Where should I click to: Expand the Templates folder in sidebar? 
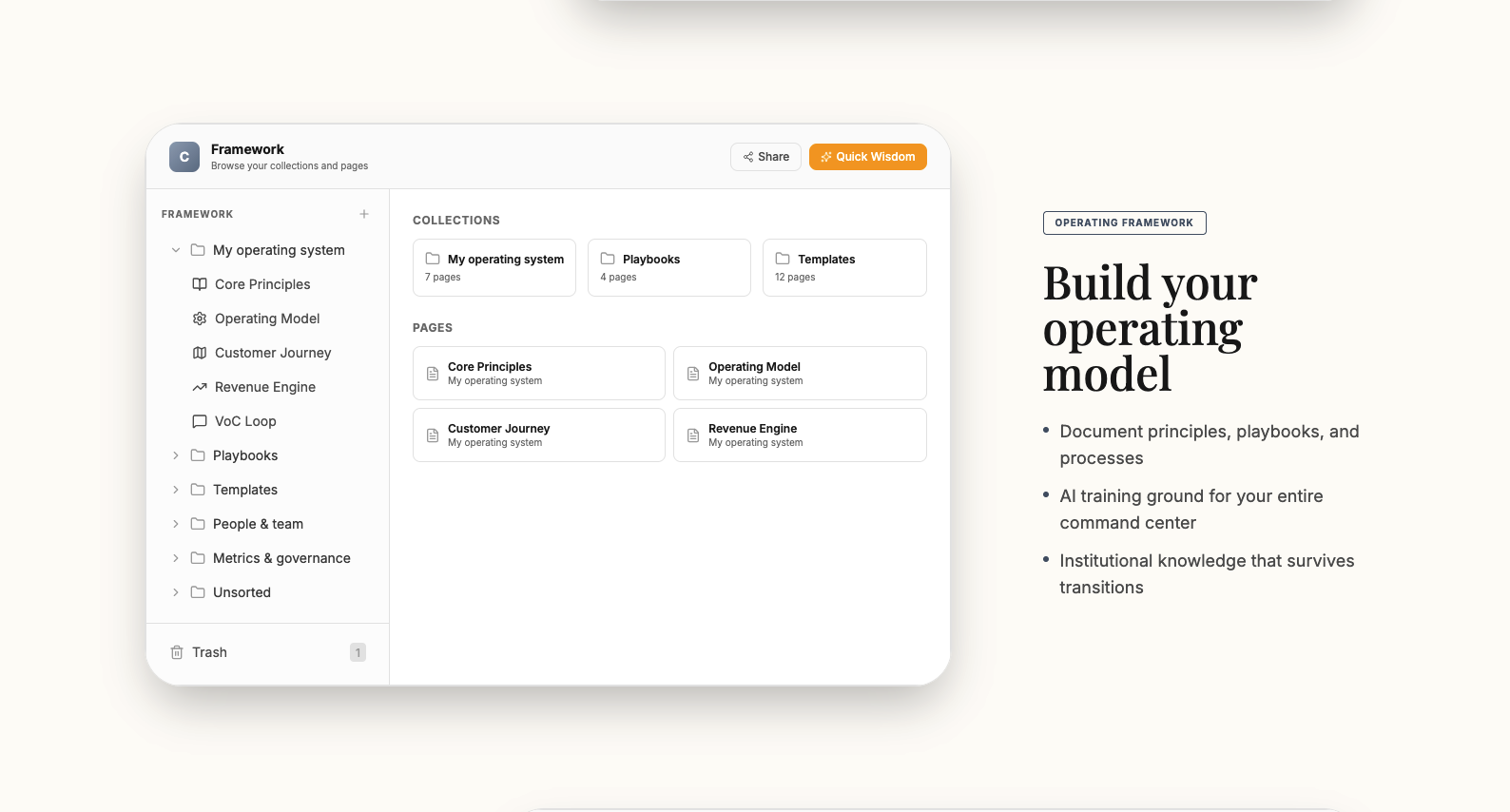[x=176, y=490]
